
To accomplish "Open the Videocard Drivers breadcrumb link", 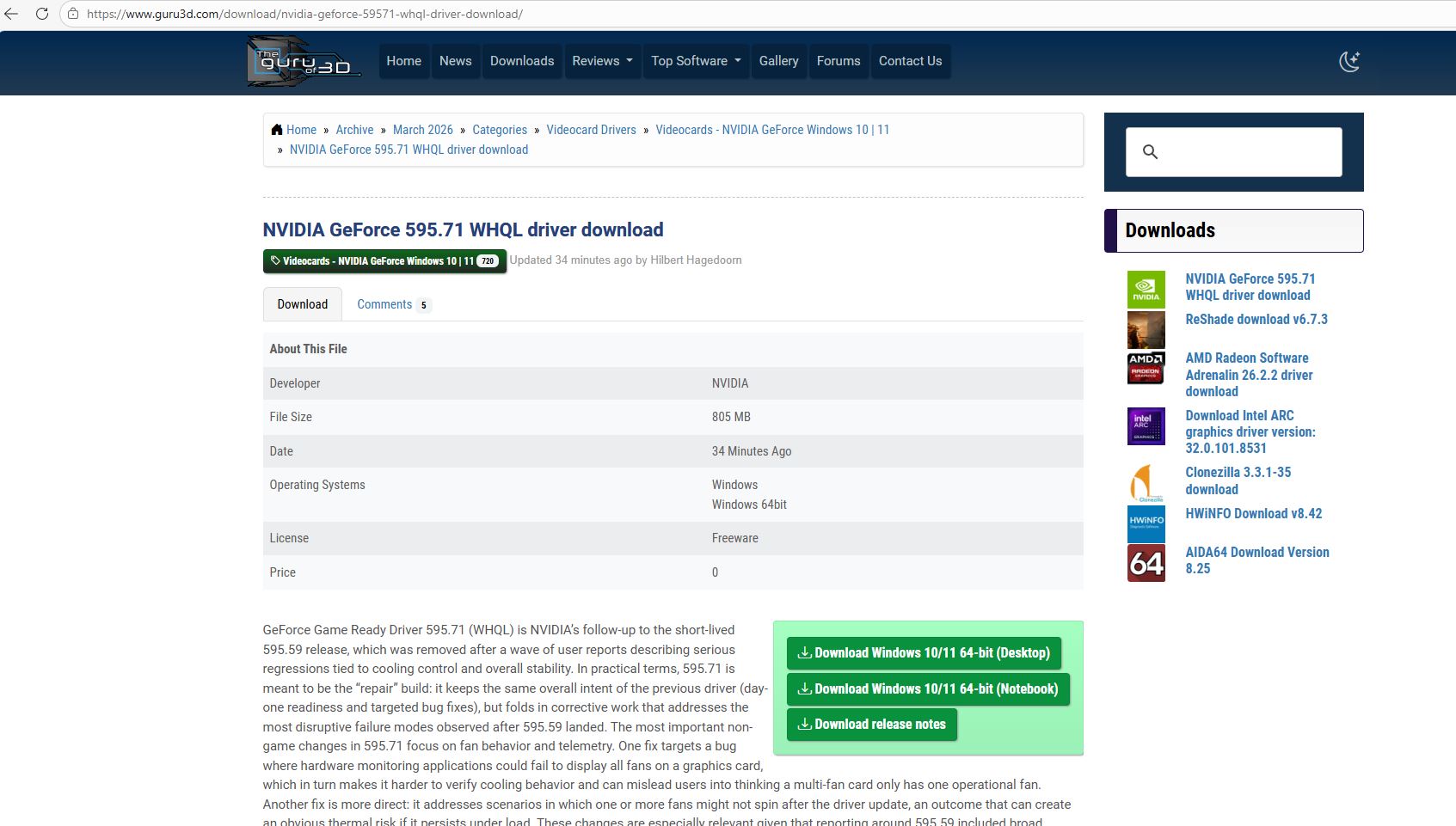I will (x=592, y=130).
